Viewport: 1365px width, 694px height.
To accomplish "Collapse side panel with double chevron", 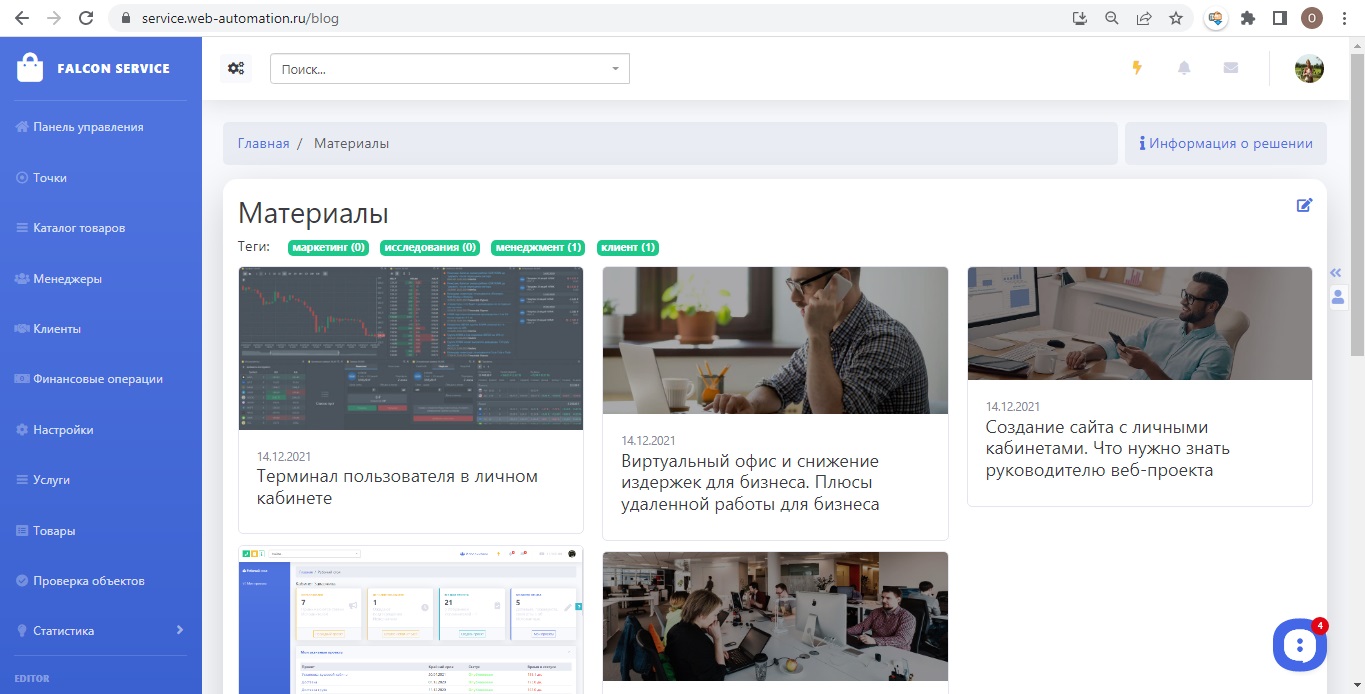I will tap(1336, 273).
